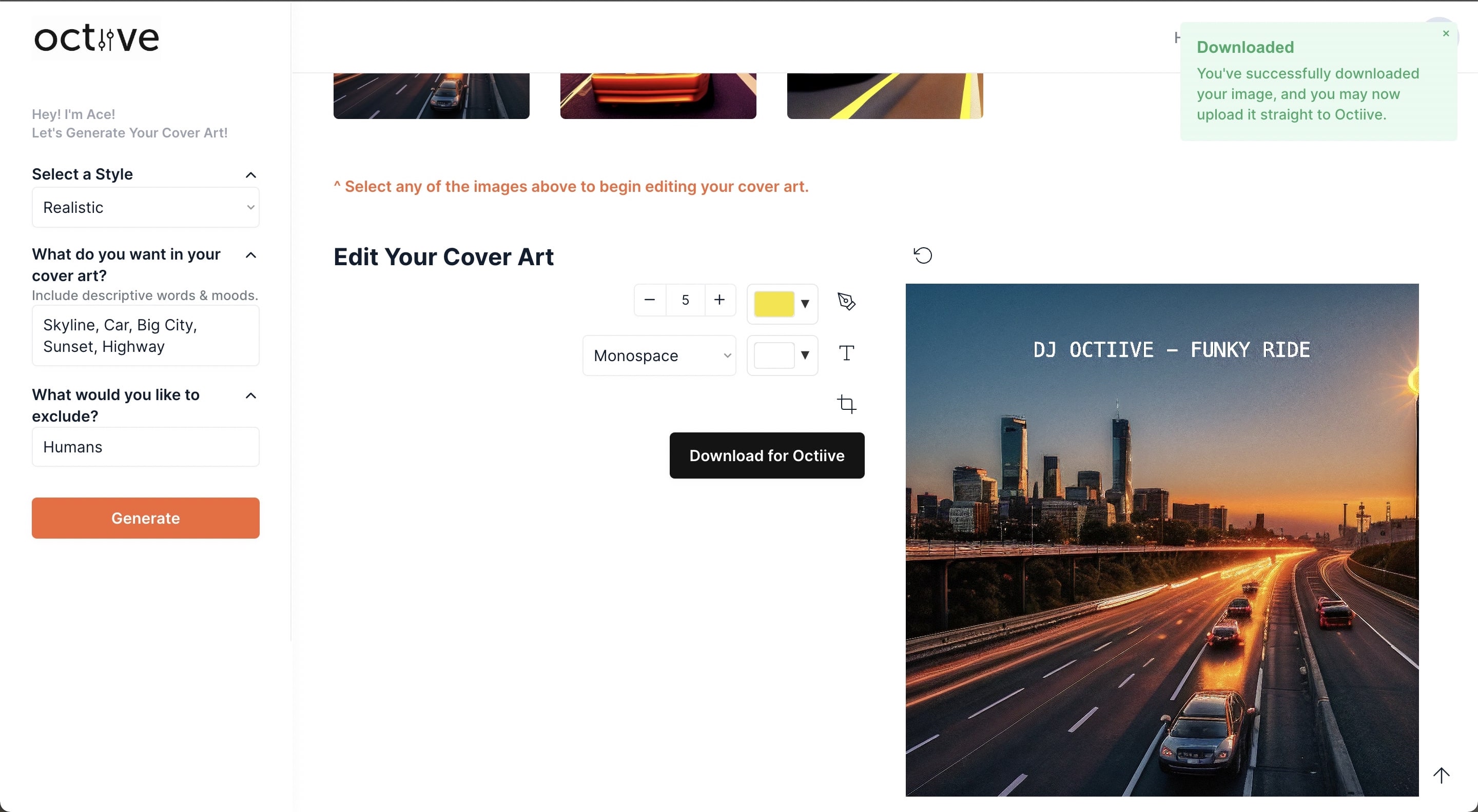The height and width of the screenshot is (812, 1478).
Task: Click the Humans exclusion input field
Action: click(145, 447)
